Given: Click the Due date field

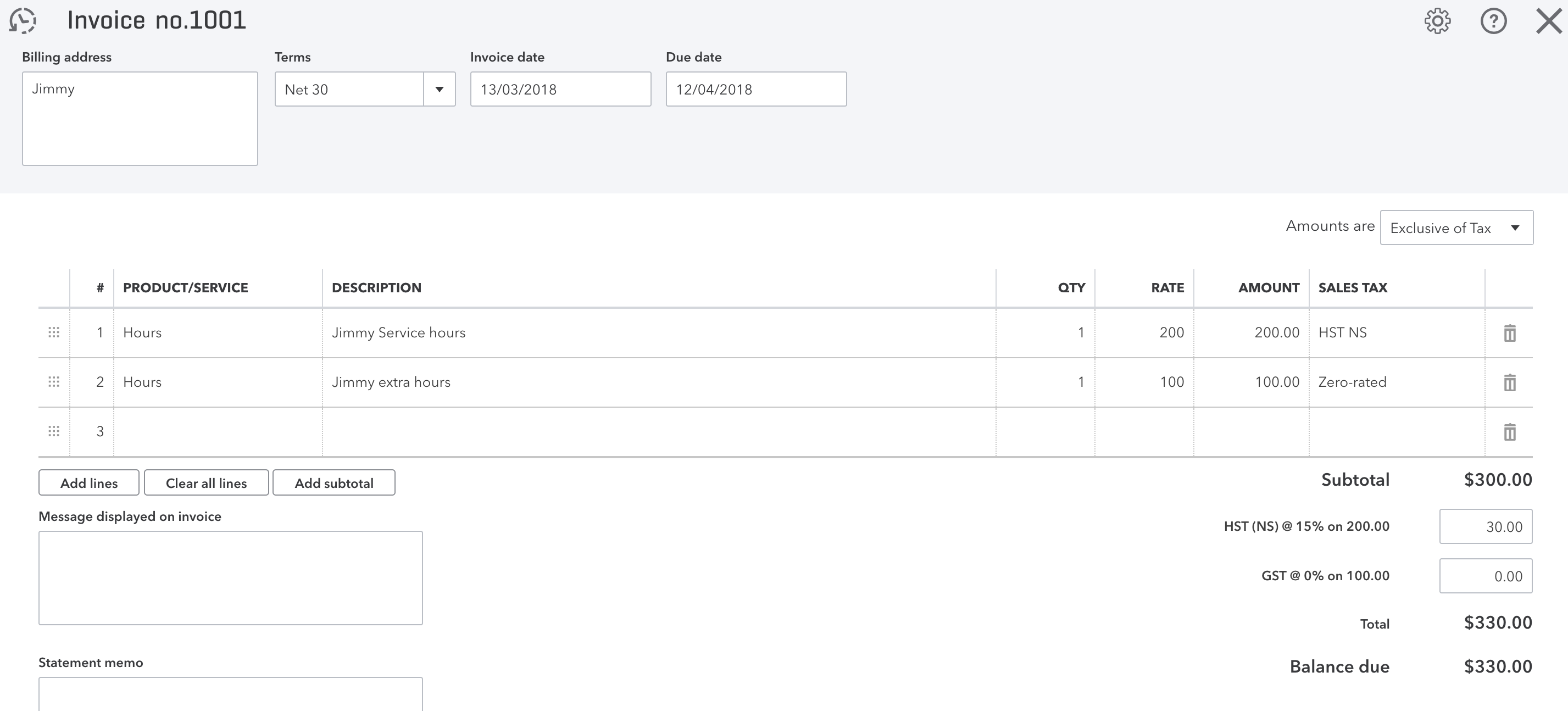Looking at the screenshot, I should [755, 90].
